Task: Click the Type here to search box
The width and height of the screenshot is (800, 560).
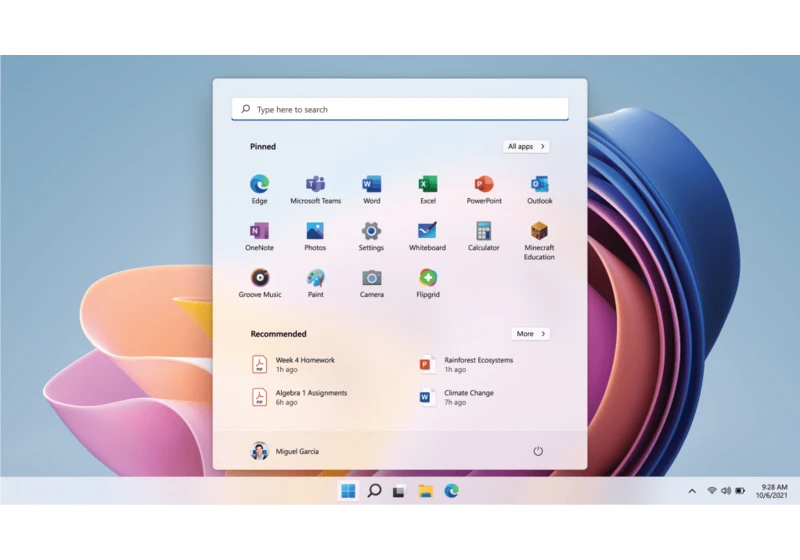Action: tap(400, 109)
